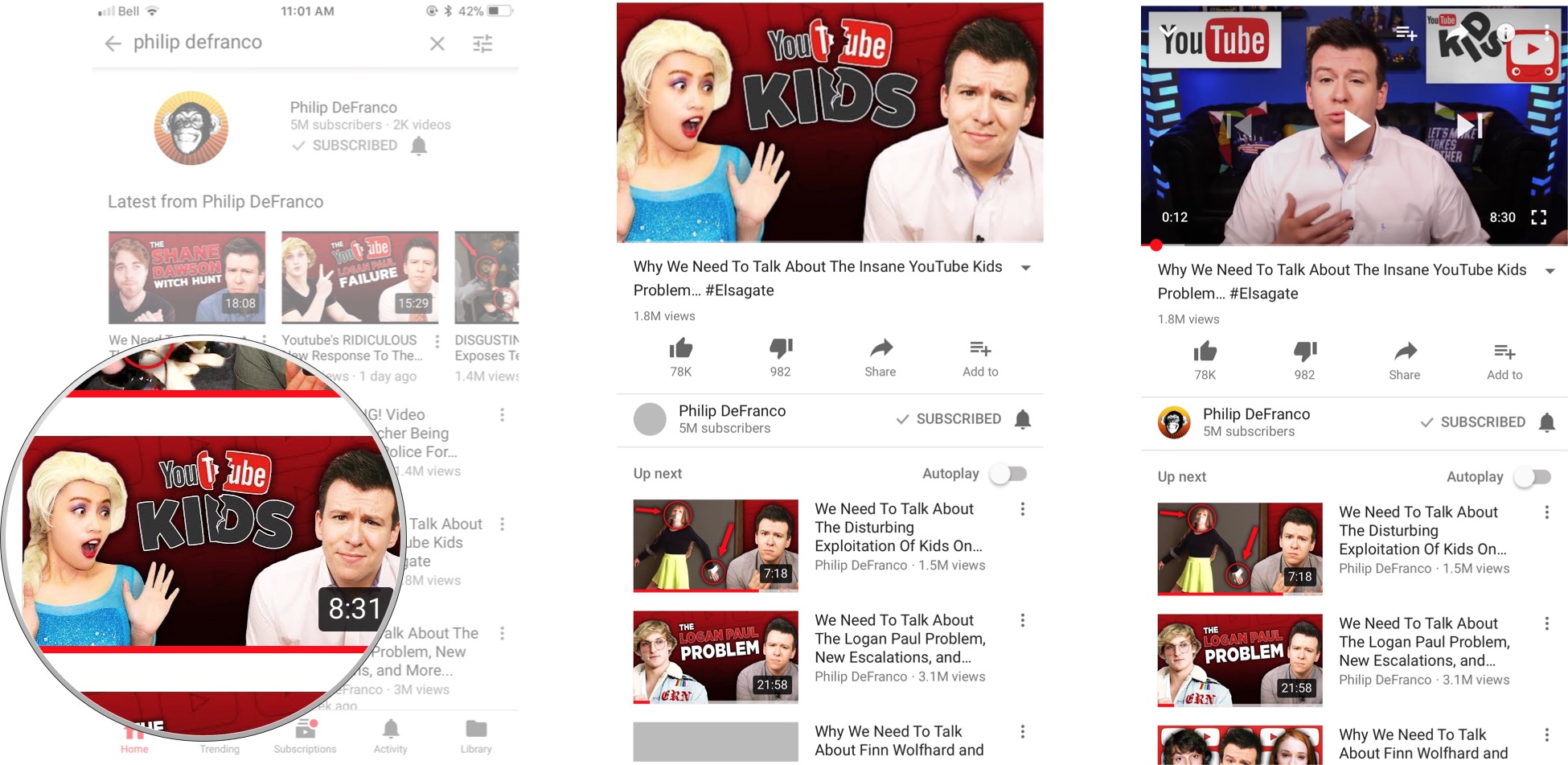Switch to the Activity tab
The image size is (1568, 765).
(391, 737)
